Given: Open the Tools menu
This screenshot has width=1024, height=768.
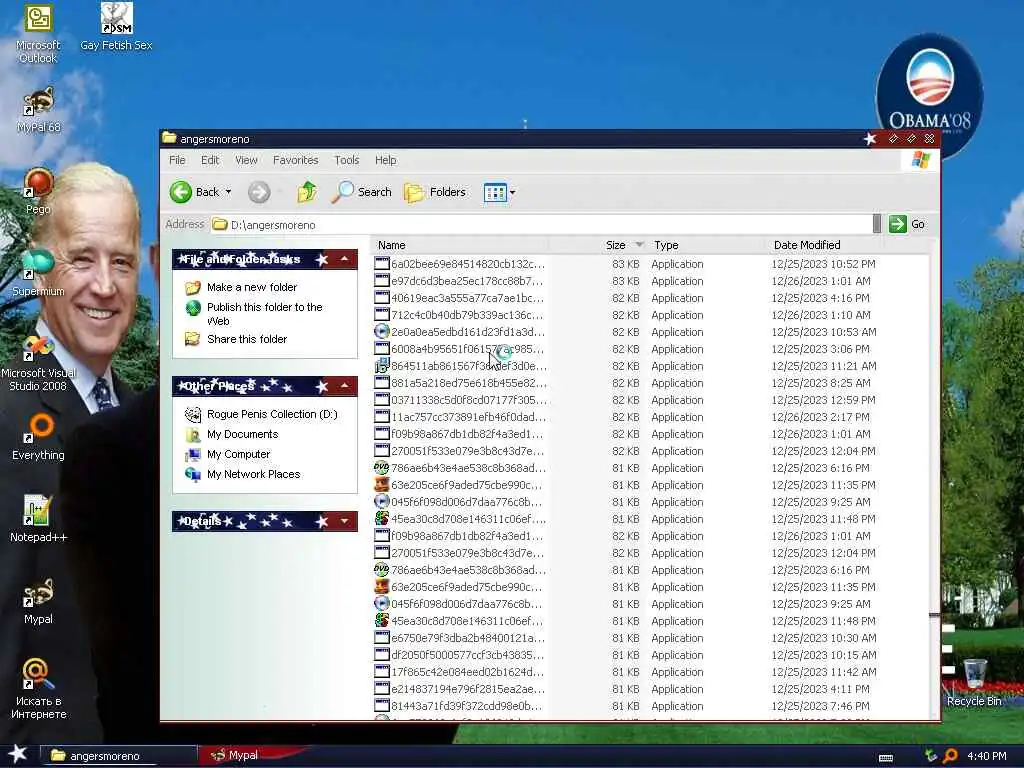Looking at the screenshot, I should (x=347, y=160).
